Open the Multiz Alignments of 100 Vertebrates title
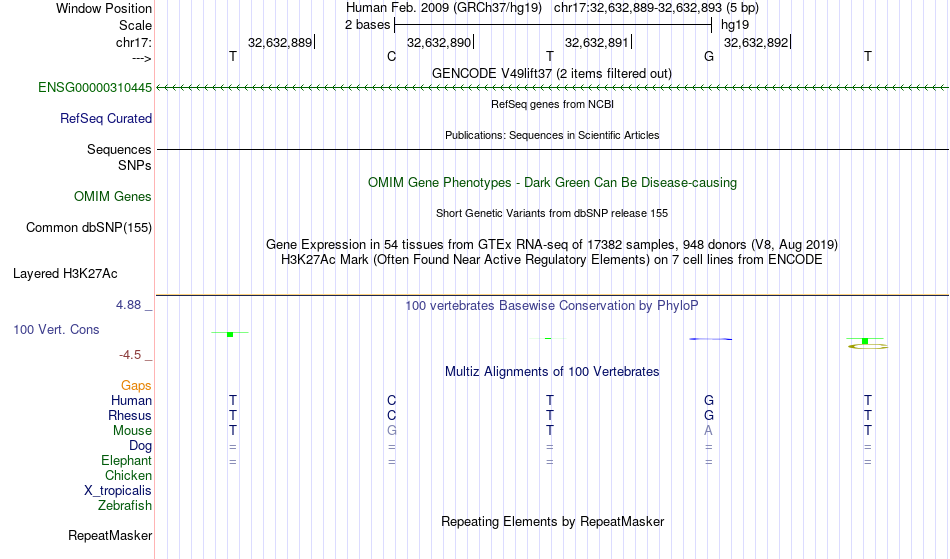 tap(552, 371)
